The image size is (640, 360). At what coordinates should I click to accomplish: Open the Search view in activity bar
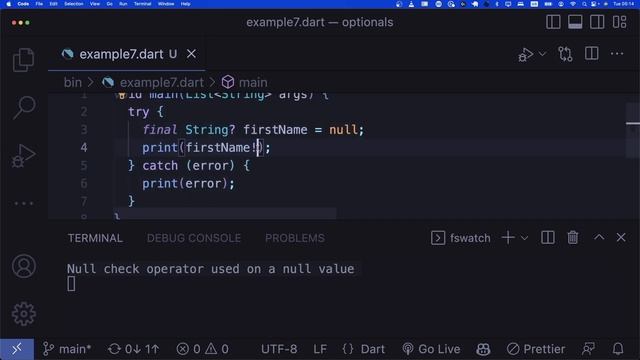tap(24, 107)
